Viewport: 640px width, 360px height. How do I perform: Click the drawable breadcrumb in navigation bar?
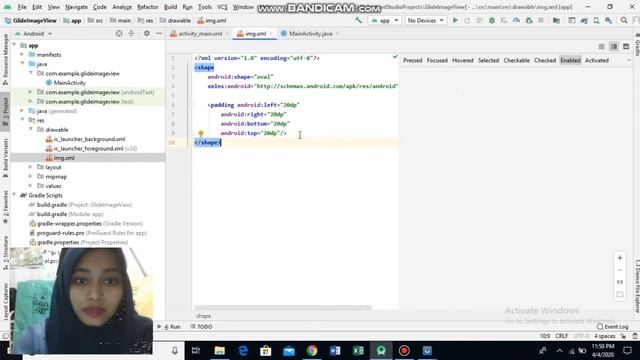[x=175, y=20]
